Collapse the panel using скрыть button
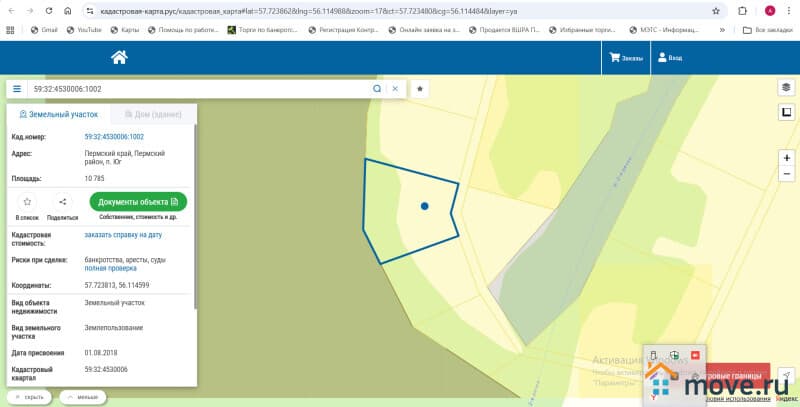 pos(29,397)
